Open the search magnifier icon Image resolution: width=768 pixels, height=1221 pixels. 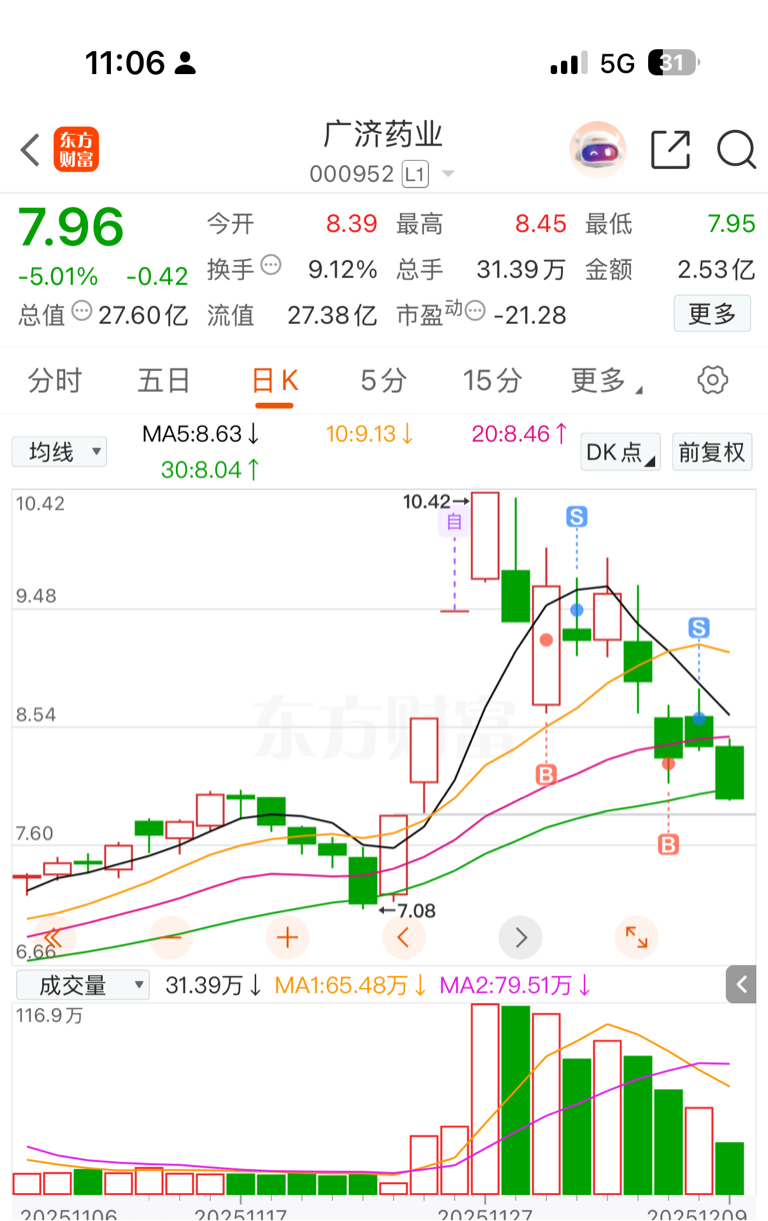point(736,150)
